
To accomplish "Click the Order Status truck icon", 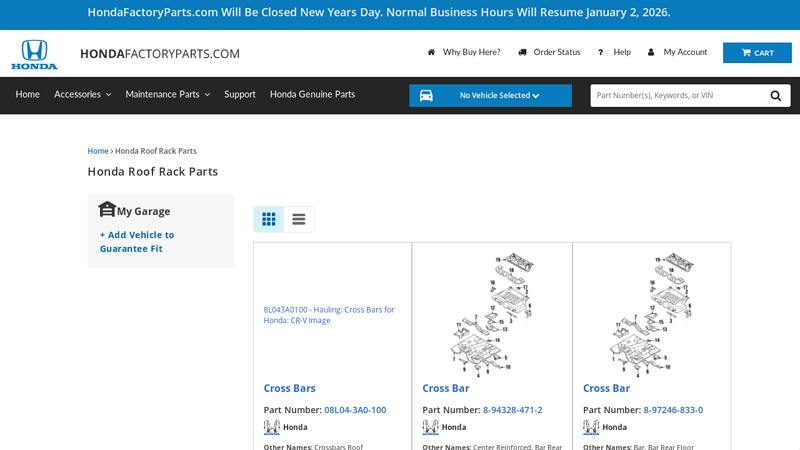I will (x=523, y=52).
